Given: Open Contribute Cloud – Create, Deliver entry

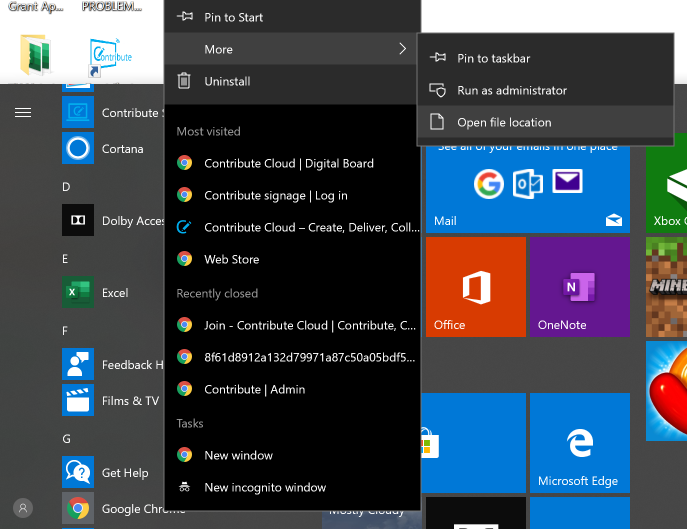Looking at the screenshot, I should tap(292, 227).
